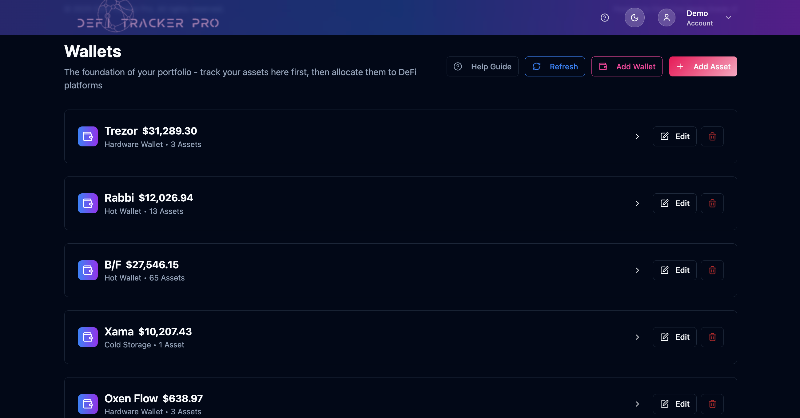Screen dimensions: 800x418
Task: Click the DeFi Tracker Pro logo
Action: 148,18
